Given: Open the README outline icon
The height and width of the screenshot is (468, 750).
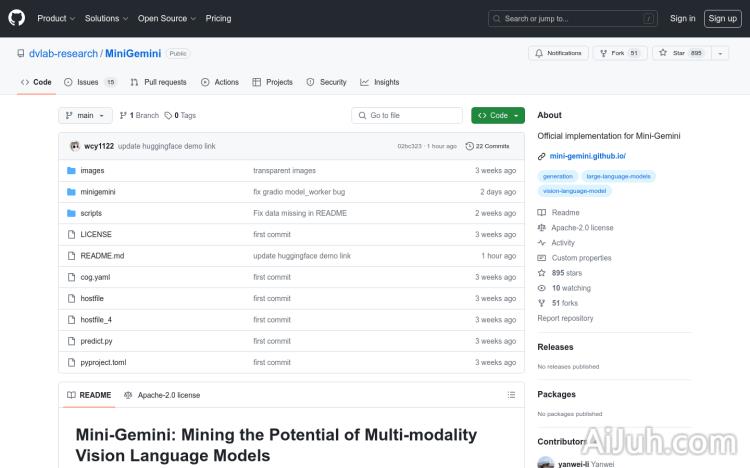Looking at the screenshot, I should click(511, 395).
